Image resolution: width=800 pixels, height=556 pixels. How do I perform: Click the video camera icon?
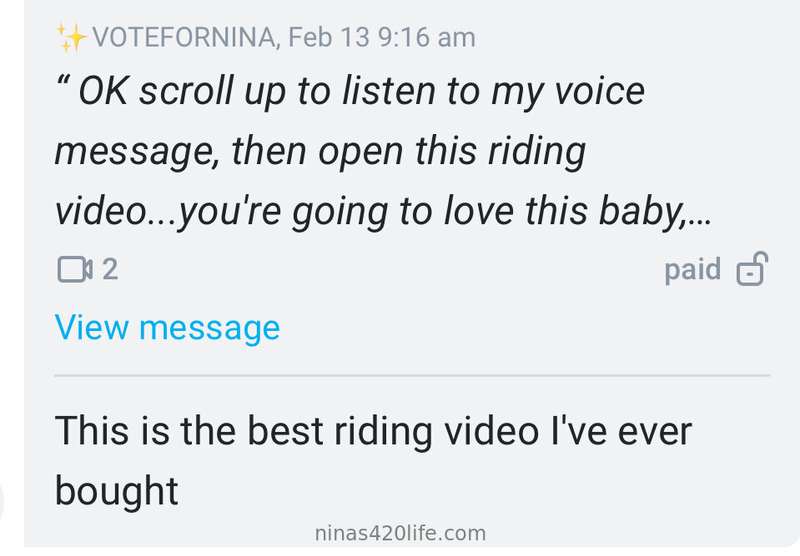(75, 269)
